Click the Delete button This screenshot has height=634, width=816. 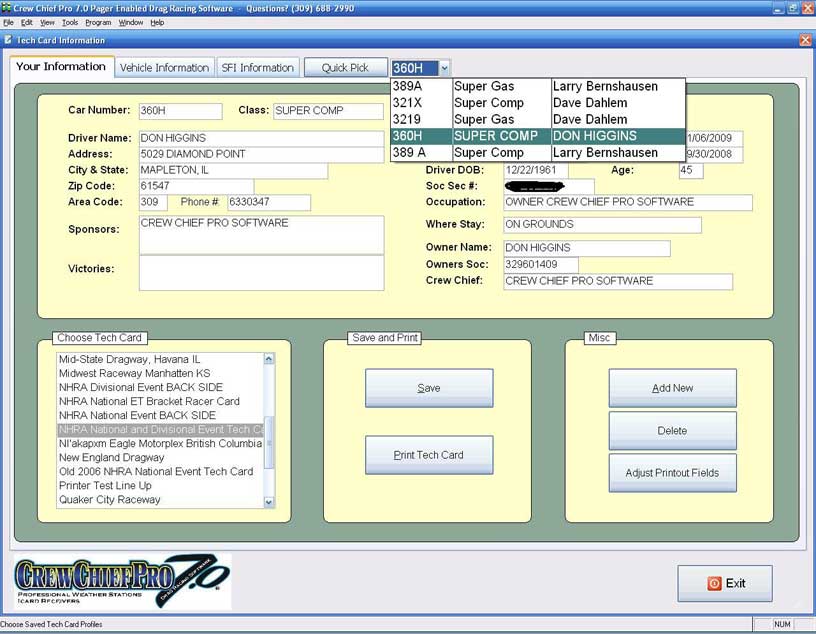coord(672,431)
